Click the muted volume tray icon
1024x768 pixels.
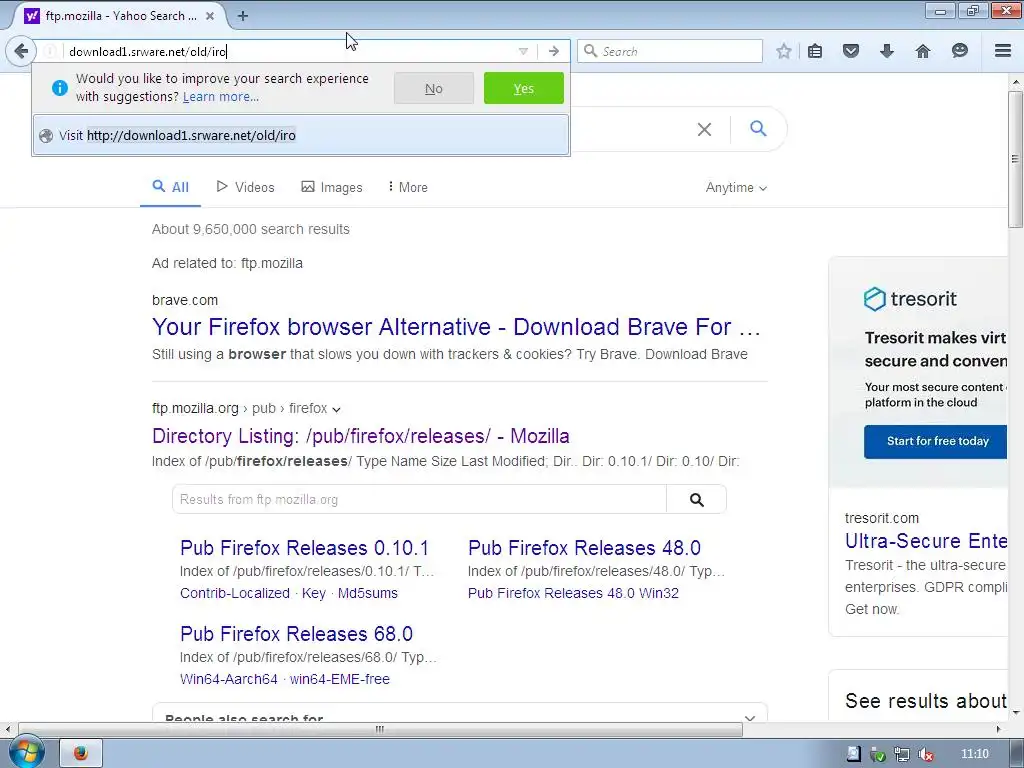coord(925,754)
